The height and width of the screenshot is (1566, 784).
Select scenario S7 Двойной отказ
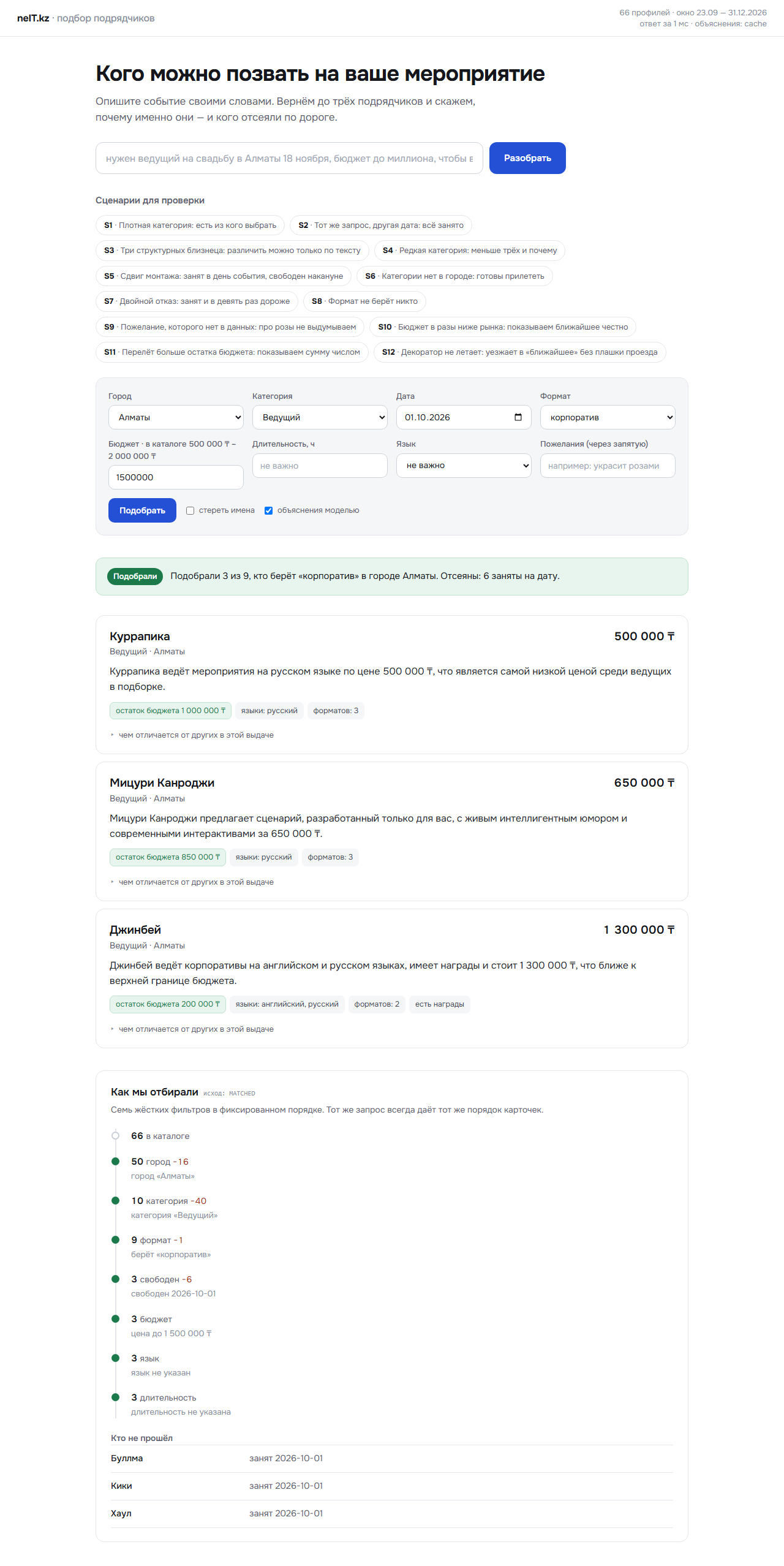click(x=197, y=301)
